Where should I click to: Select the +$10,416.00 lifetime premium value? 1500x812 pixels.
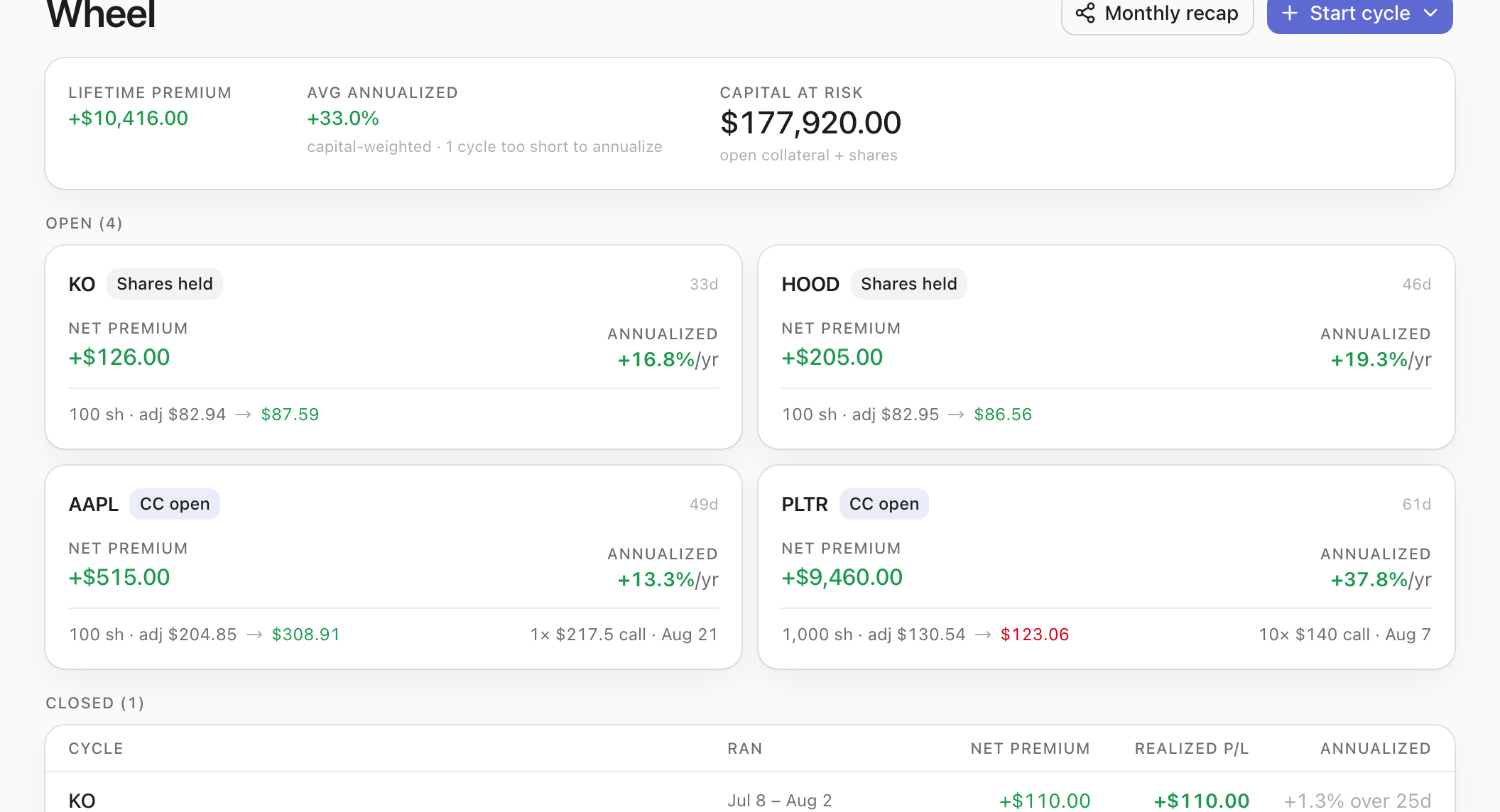(x=129, y=119)
